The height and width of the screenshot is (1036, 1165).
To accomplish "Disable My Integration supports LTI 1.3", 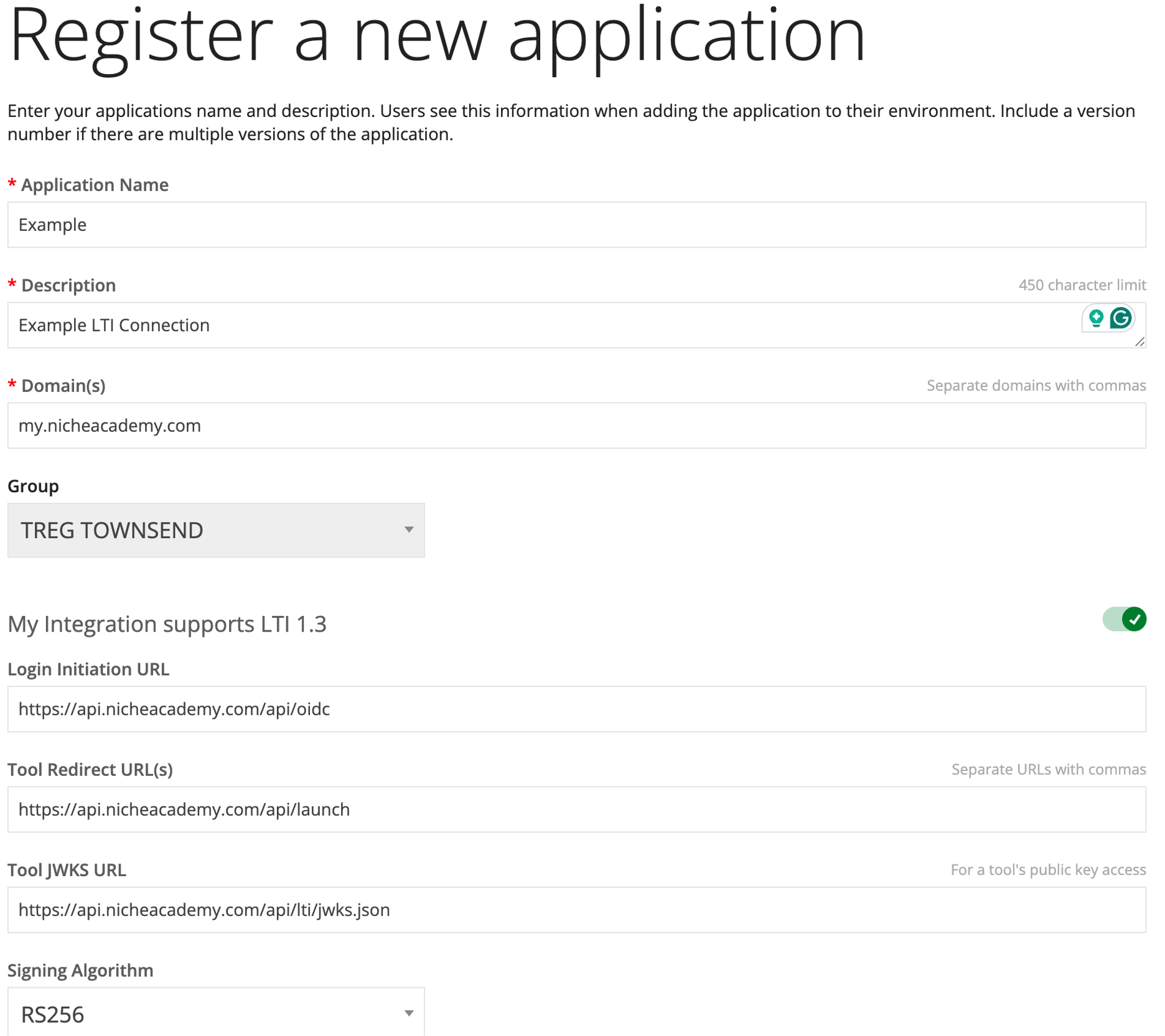I will coord(1123,620).
